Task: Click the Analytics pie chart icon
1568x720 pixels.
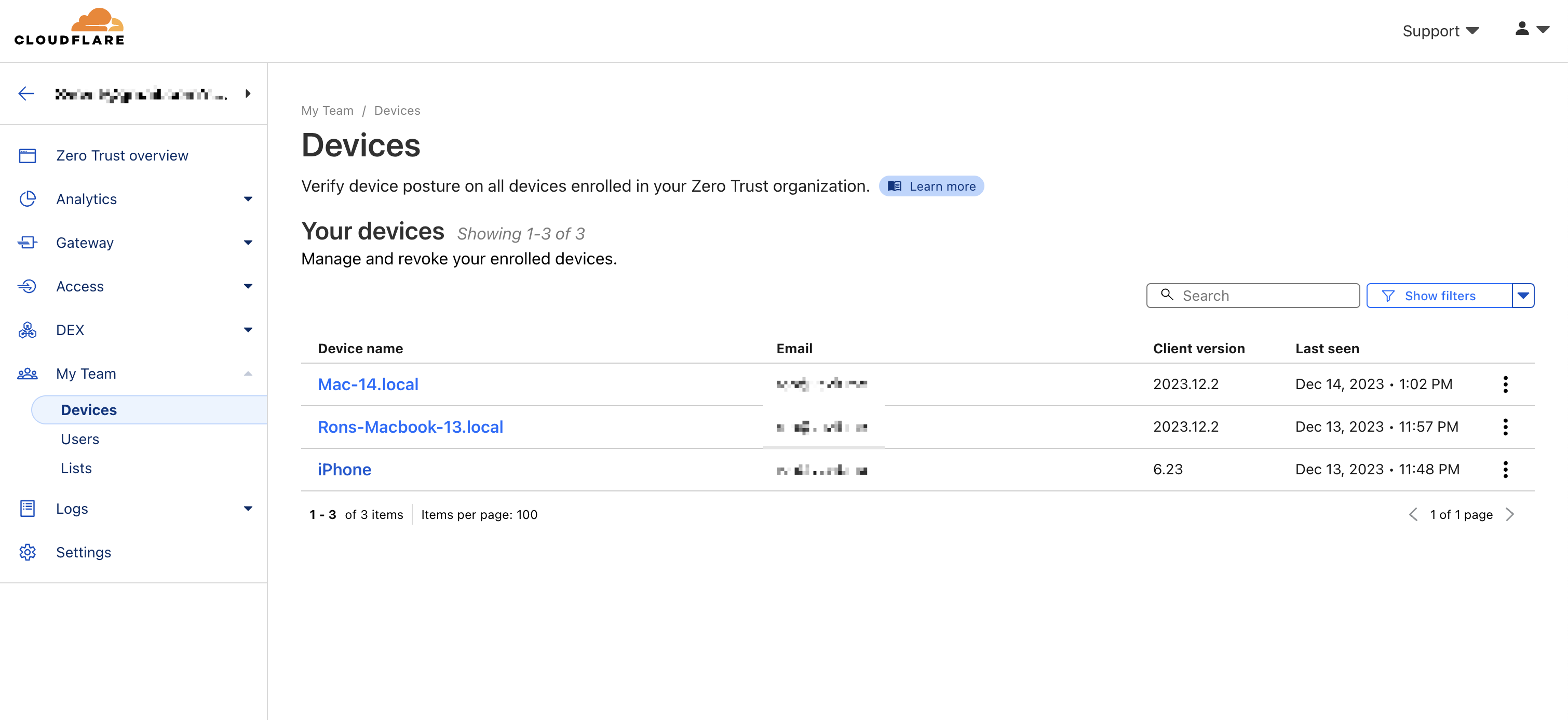Action: tap(28, 199)
